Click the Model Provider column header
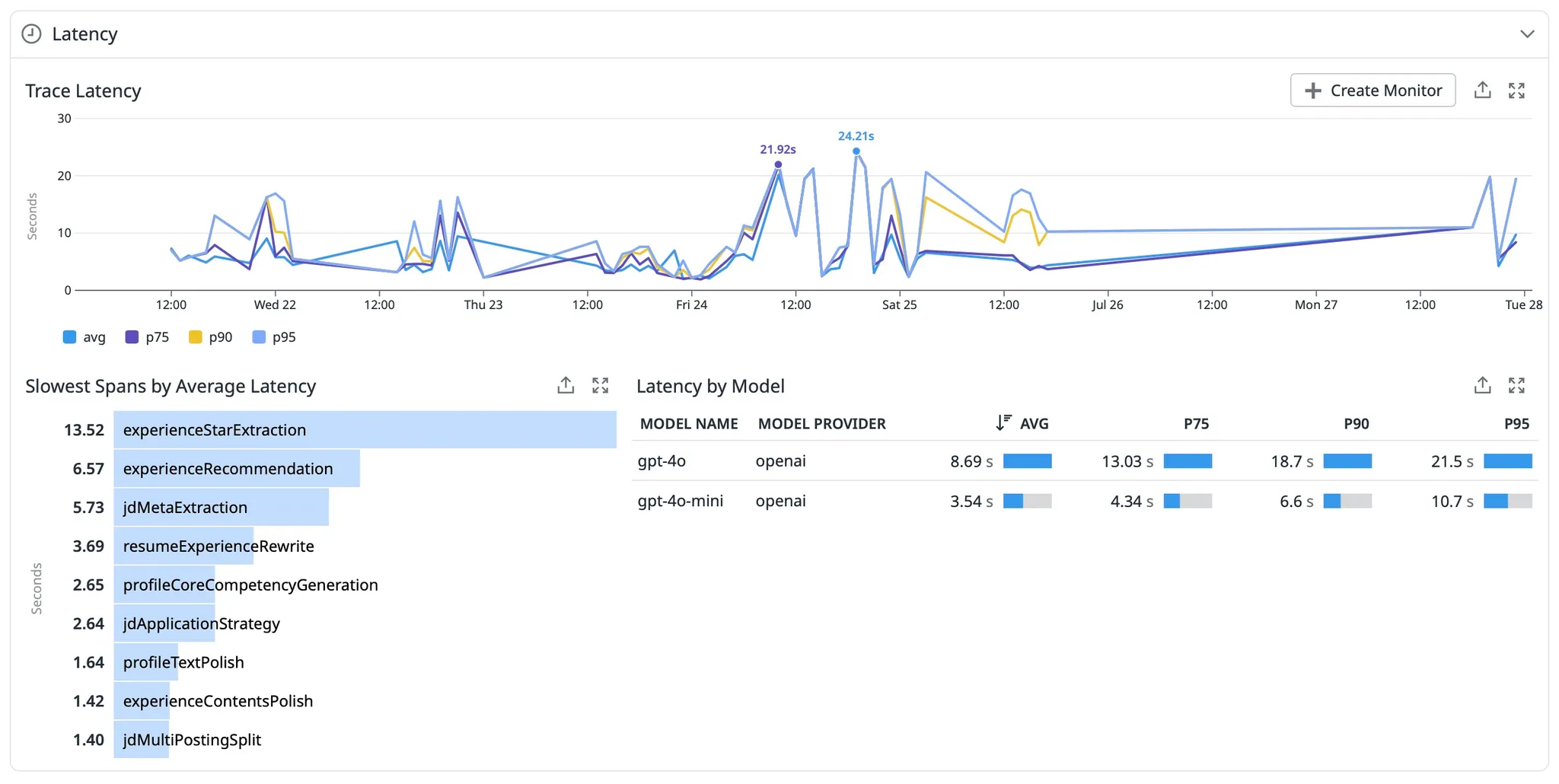The height and width of the screenshot is (784, 1559). (x=821, y=424)
